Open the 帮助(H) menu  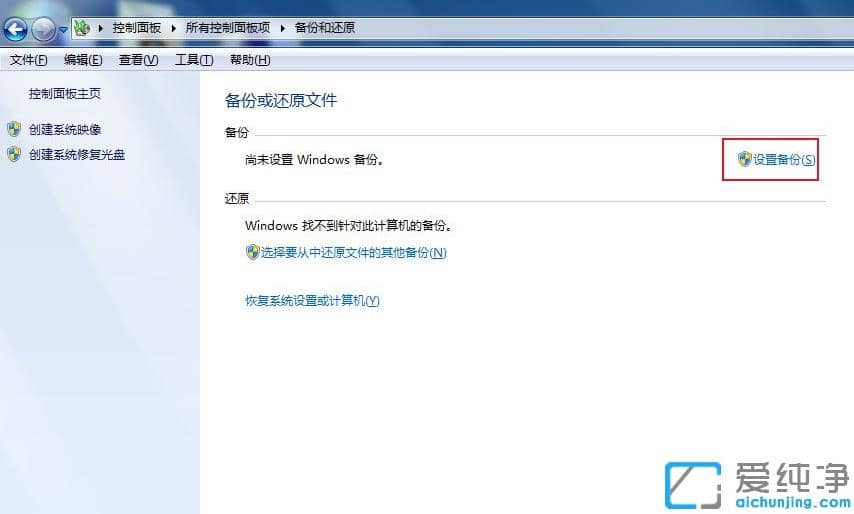click(x=250, y=60)
